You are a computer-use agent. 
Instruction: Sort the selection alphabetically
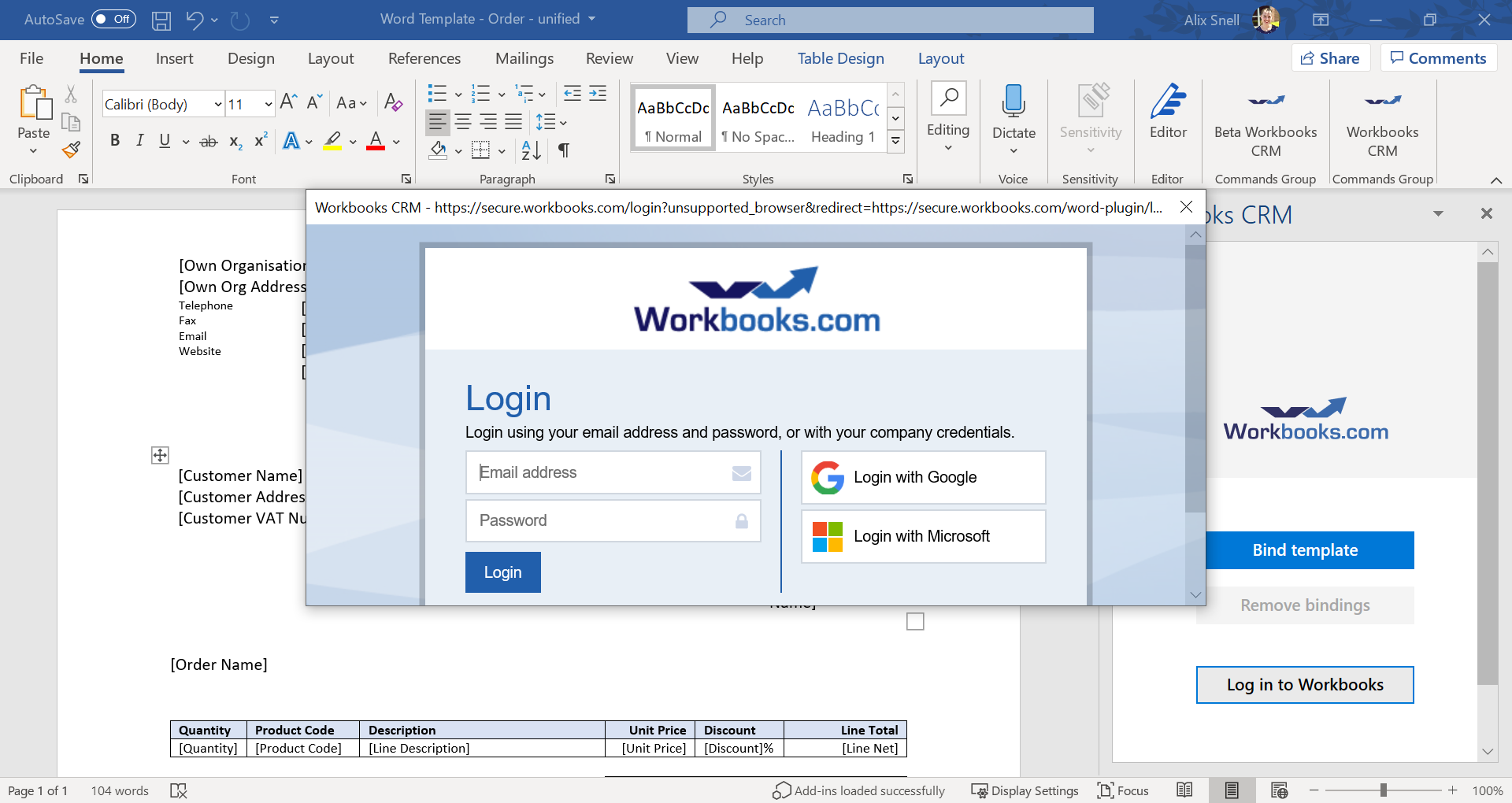(532, 150)
